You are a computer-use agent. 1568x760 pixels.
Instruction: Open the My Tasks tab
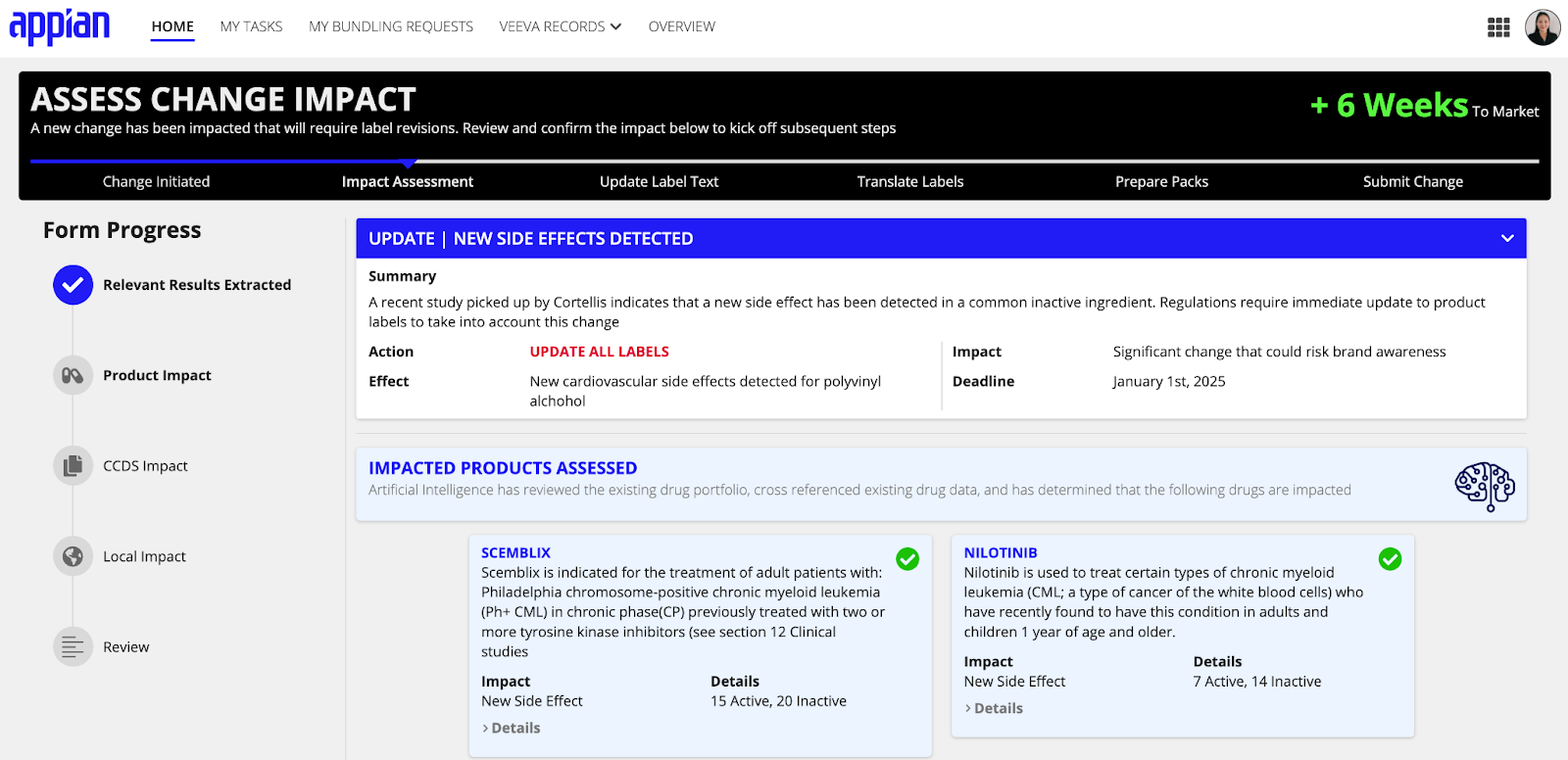pyautogui.click(x=251, y=26)
